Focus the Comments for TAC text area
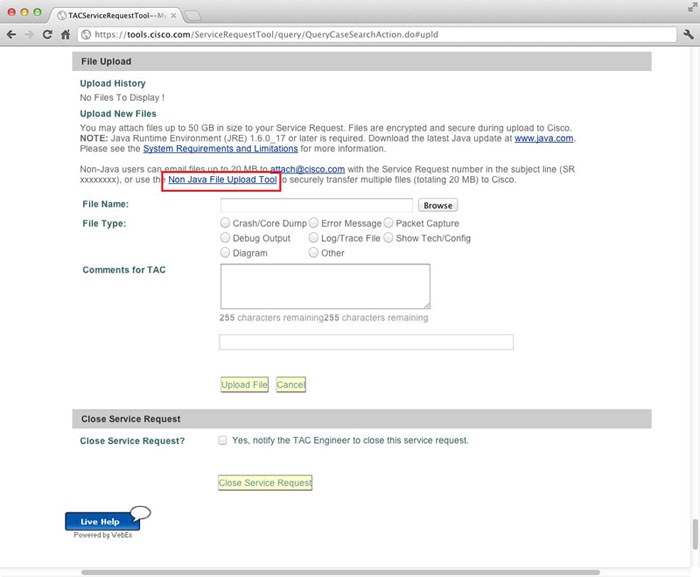 pos(325,286)
